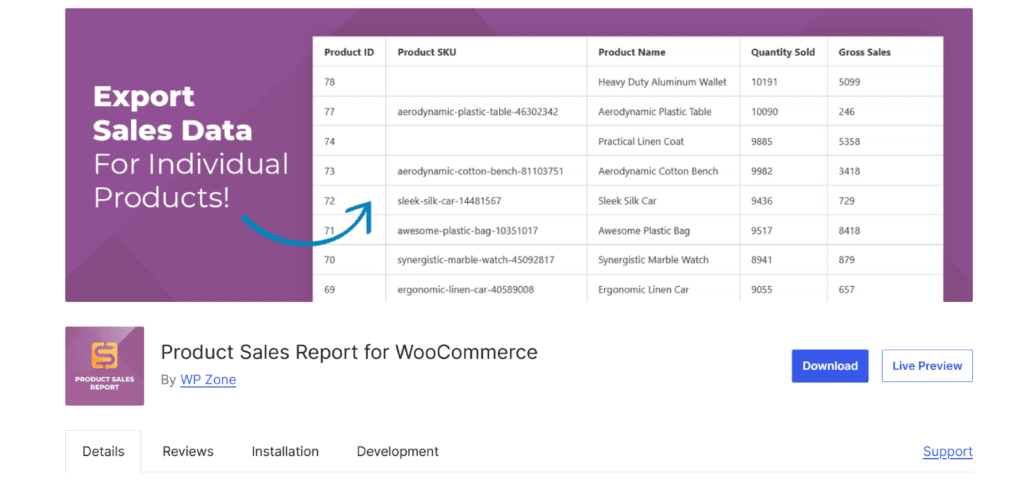Image resolution: width=1024 pixels, height=490 pixels.
Task: Click the quantity sold value 9436
Action: (762, 201)
